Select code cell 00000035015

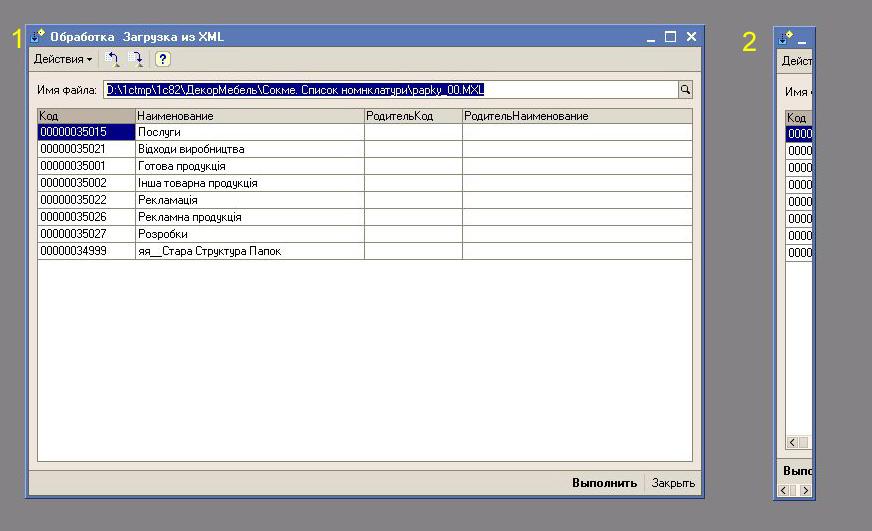[86, 132]
